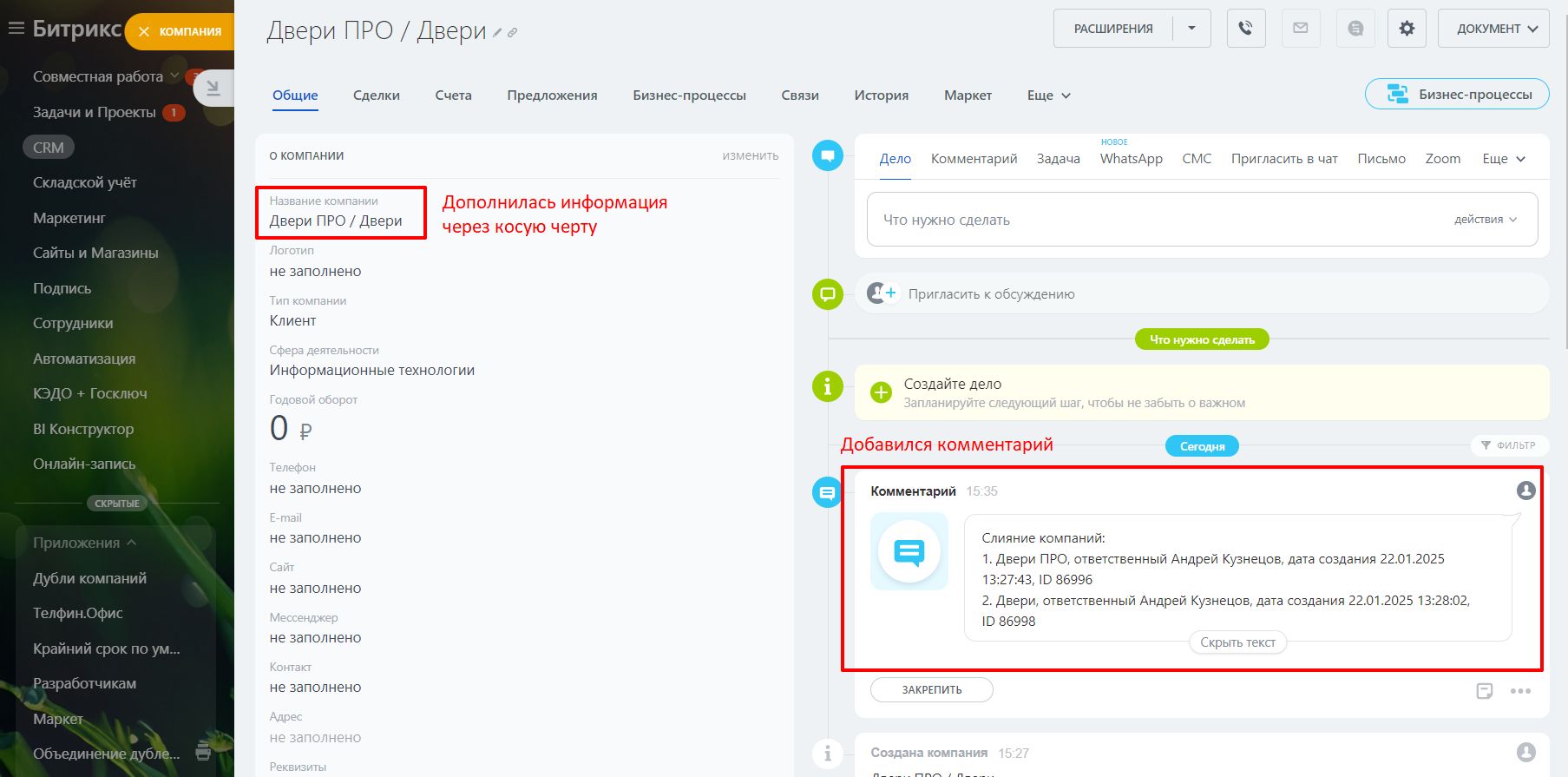Open Маркетинг in the sidebar

coord(69,218)
